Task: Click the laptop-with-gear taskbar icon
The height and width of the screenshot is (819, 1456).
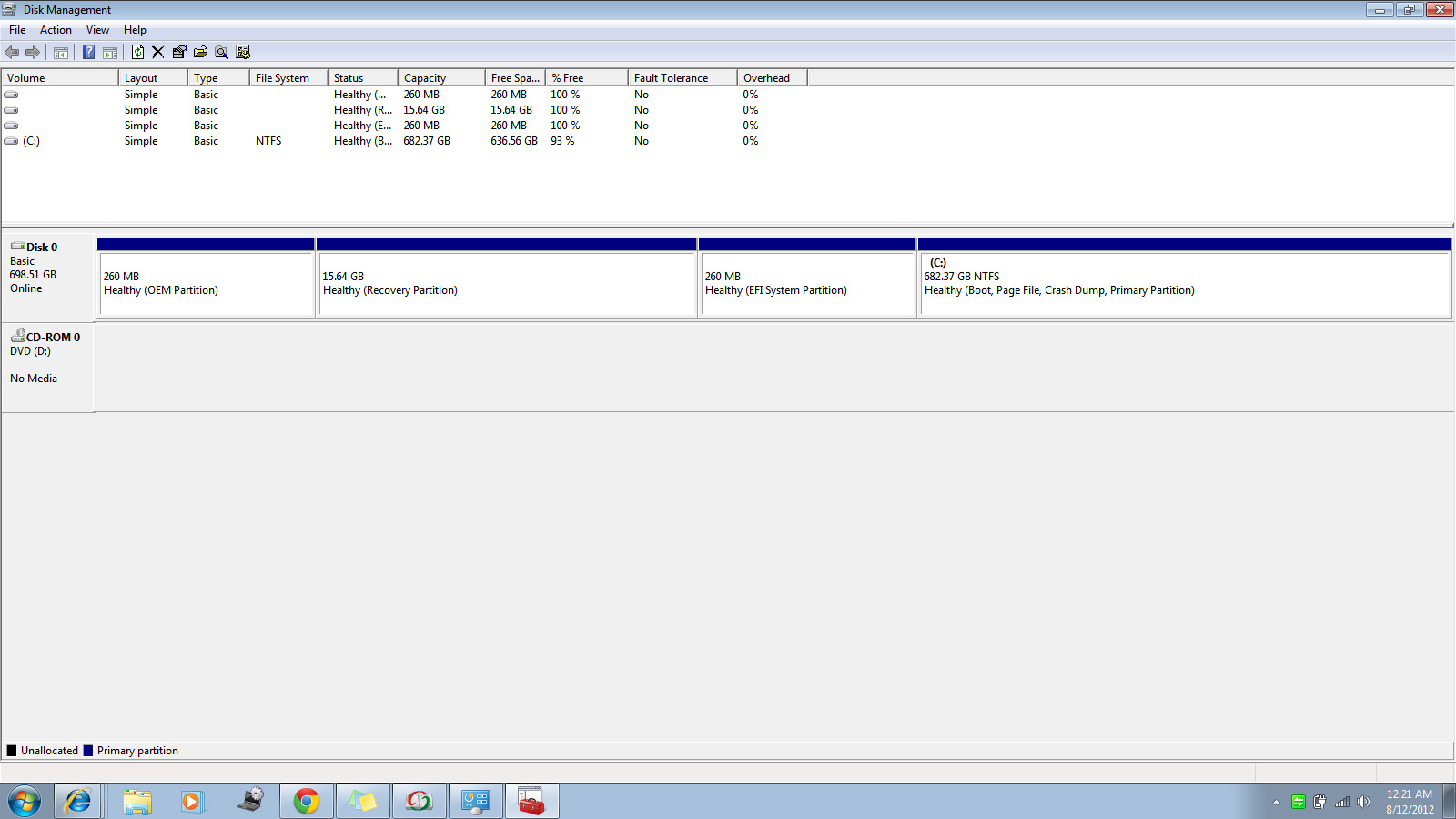Action: 250,802
